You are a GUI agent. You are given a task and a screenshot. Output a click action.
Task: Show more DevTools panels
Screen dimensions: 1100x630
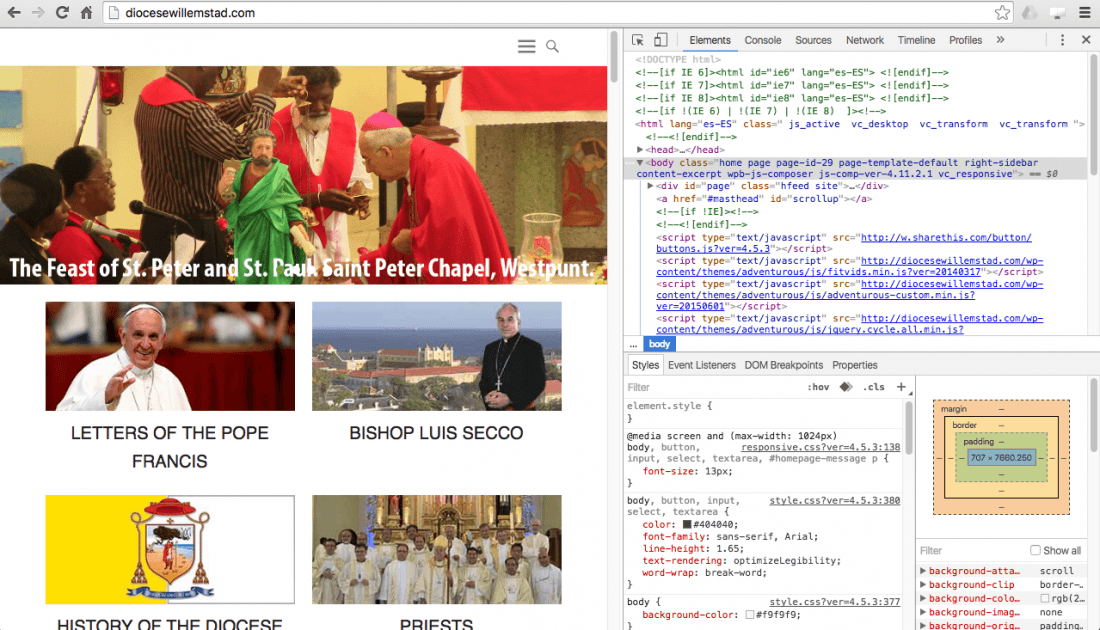pyautogui.click(x=1000, y=40)
